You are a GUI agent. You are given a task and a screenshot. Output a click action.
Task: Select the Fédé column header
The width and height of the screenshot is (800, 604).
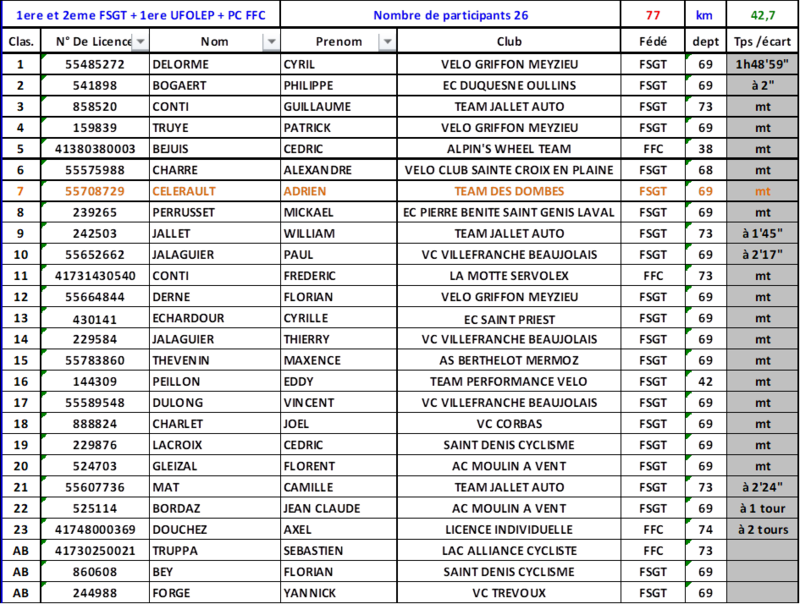(653, 41)
